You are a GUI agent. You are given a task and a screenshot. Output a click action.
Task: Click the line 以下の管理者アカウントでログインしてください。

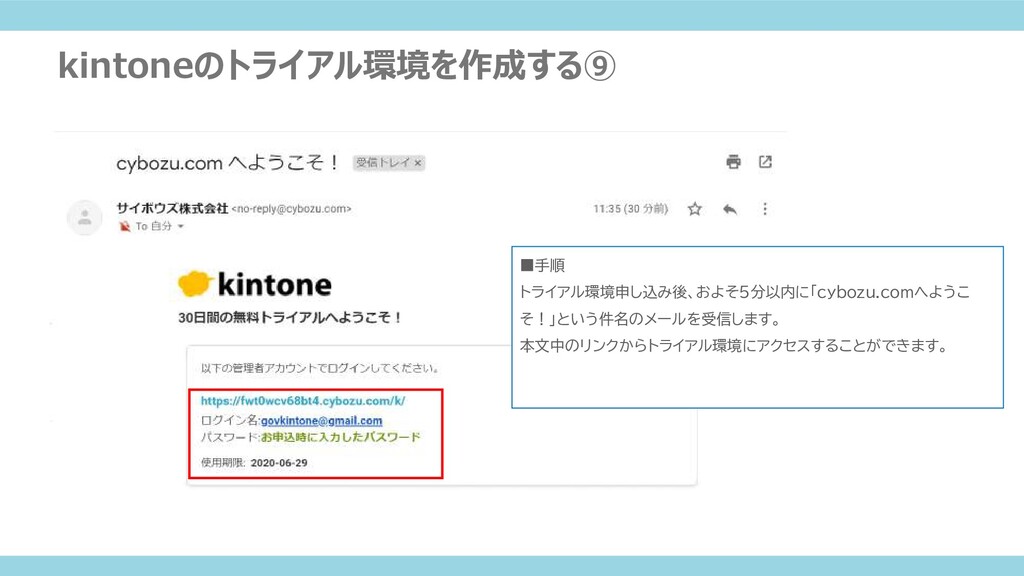320,368
